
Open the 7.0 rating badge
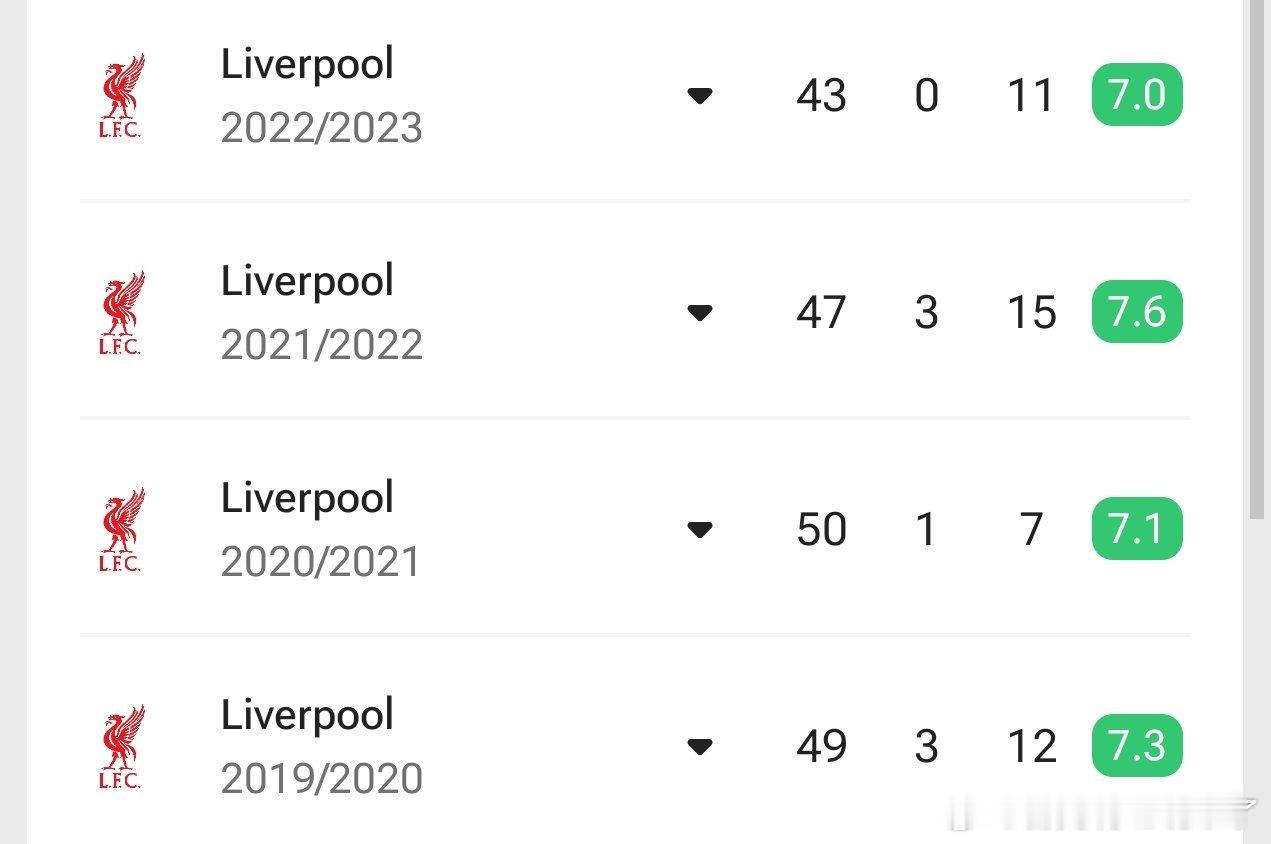click(x=1137, y=96)
